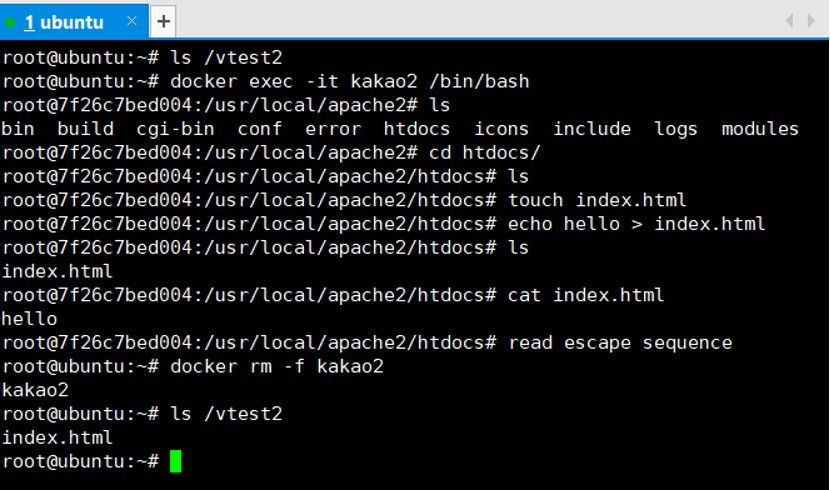Click the echo hello > index.html command
The width and height of the screenshot is (830, 490).
636,224
